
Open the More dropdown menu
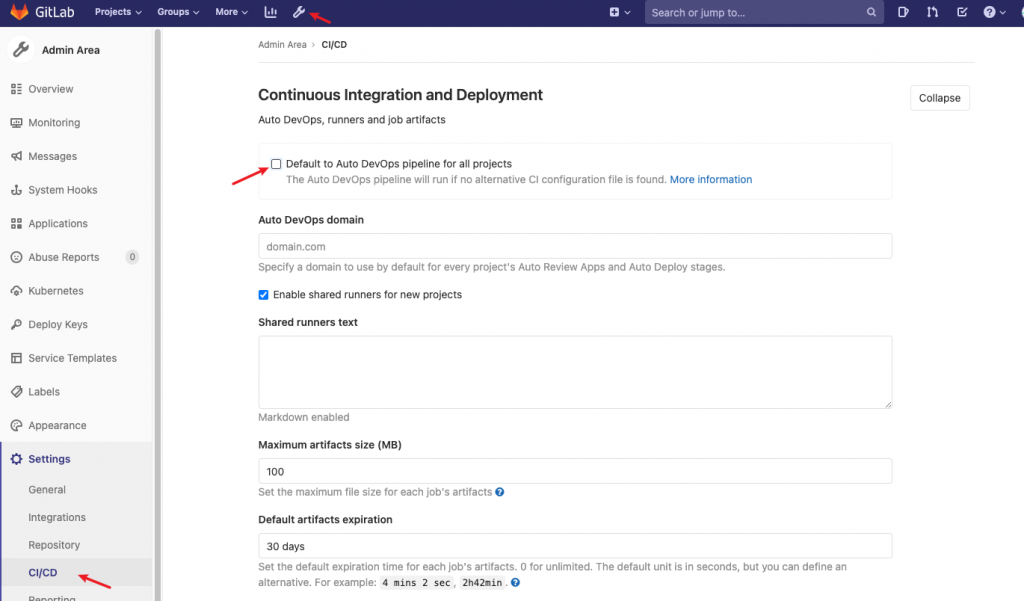pyautogui.click(x=231, y=12)
